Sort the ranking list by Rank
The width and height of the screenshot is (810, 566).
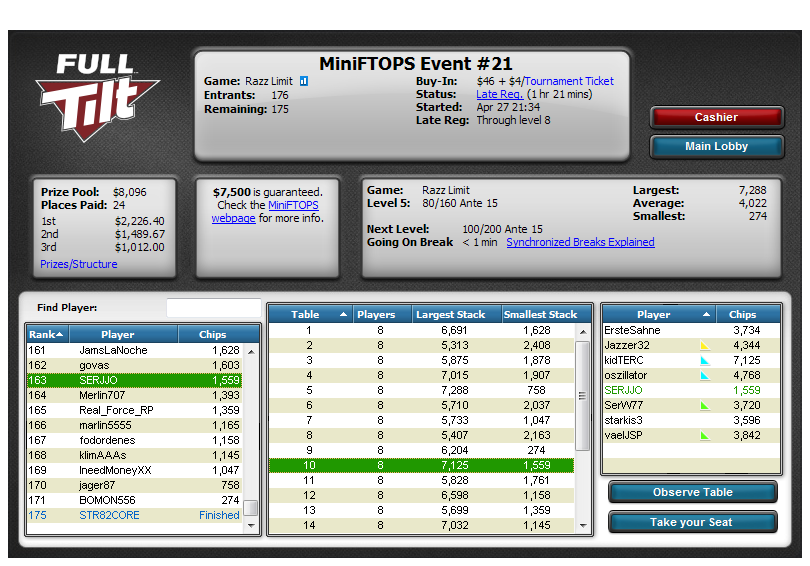click(48, 334)
